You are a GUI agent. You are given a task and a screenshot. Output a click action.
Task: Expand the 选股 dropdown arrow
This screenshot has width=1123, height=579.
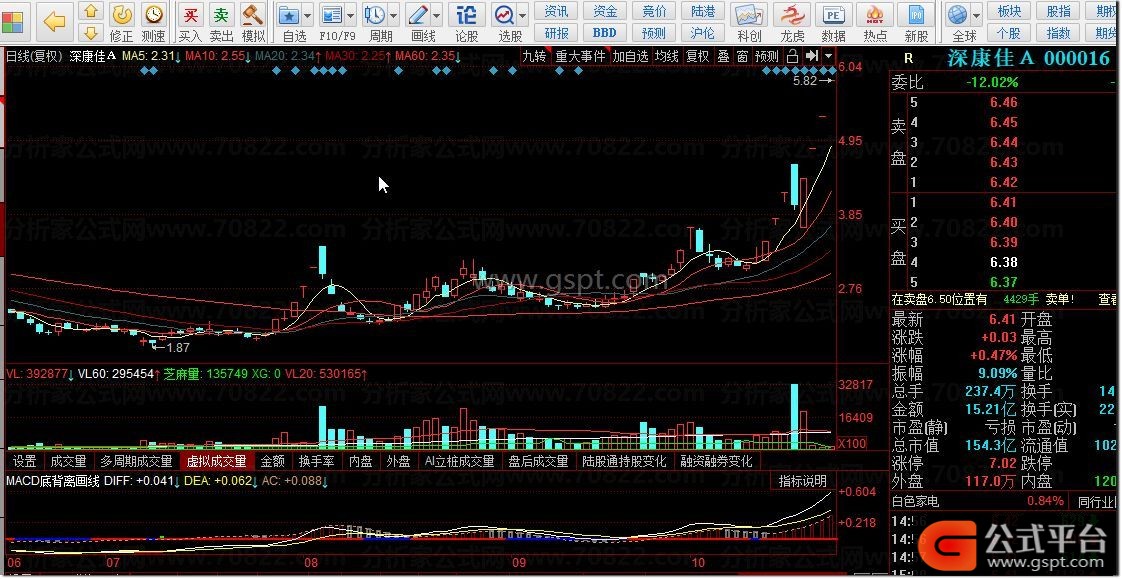click(523, 15)
